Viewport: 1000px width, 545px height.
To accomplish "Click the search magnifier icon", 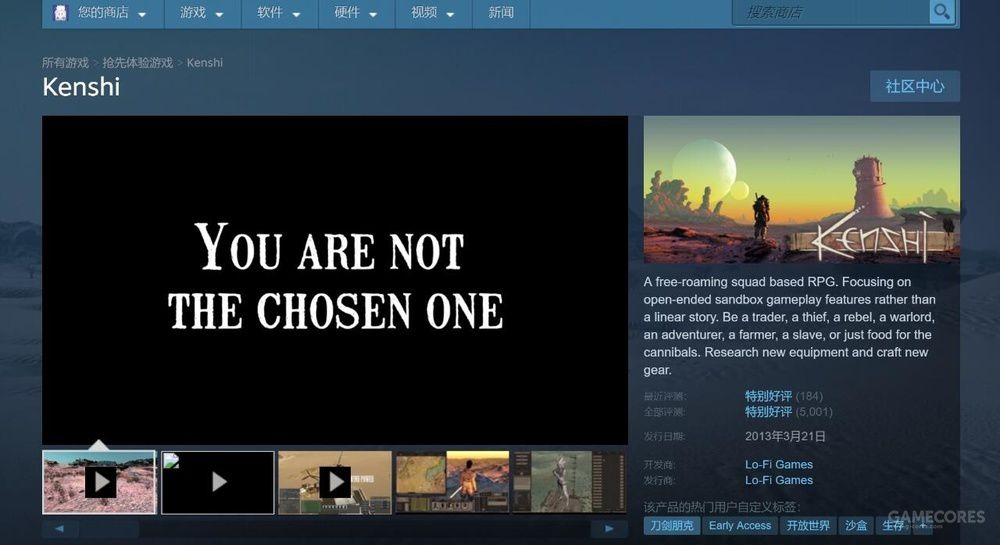I will [x=941, y=11].
